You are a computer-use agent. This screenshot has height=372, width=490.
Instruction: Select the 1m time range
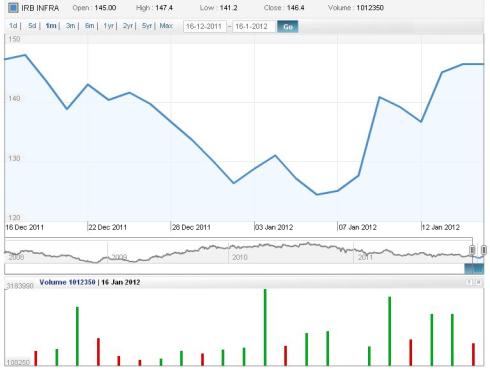click(51, 26)
